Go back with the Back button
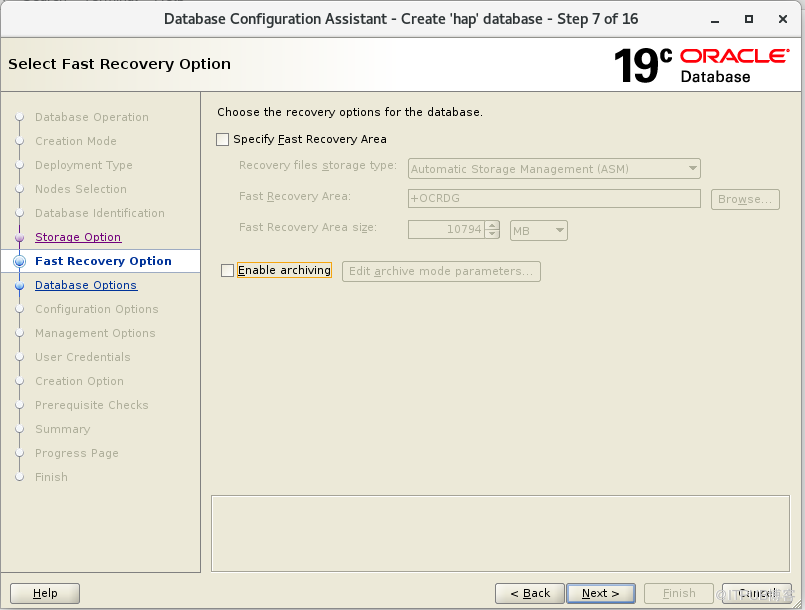This screenshot has width=805, height=610. [x=530, y=593]
